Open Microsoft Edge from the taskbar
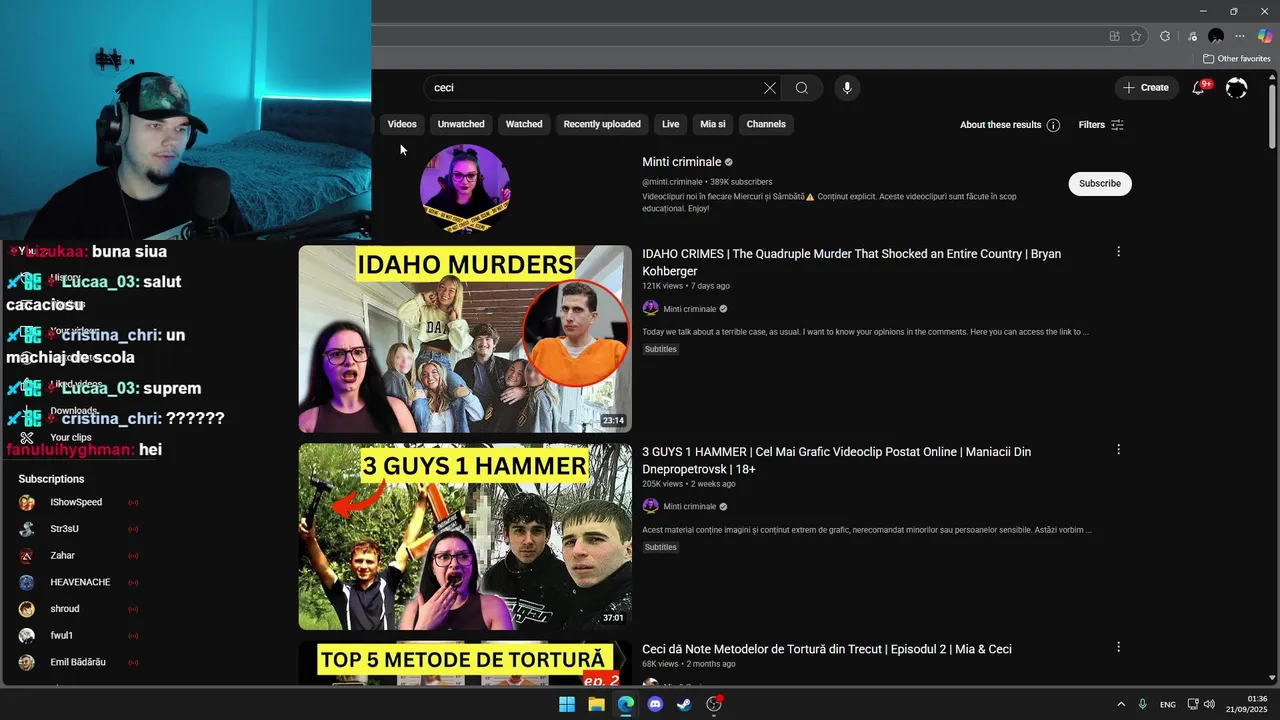 pos(626,704)
